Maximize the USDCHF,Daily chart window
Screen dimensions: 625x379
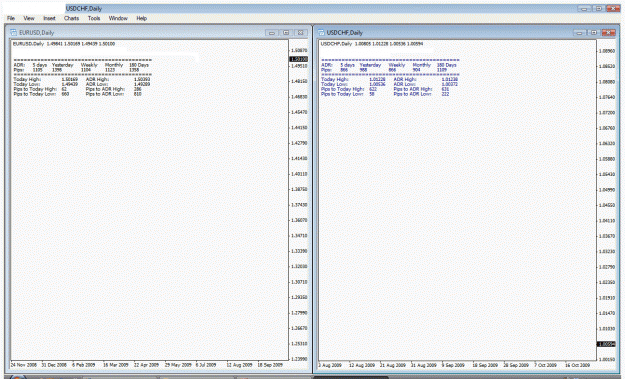594,33
